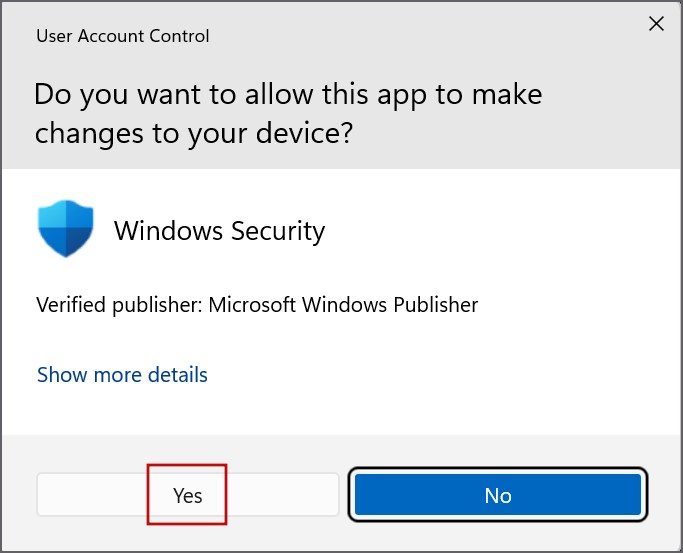Click the 'changes to your device?' text
Viewport: 683px width, 553px height.
194,133
